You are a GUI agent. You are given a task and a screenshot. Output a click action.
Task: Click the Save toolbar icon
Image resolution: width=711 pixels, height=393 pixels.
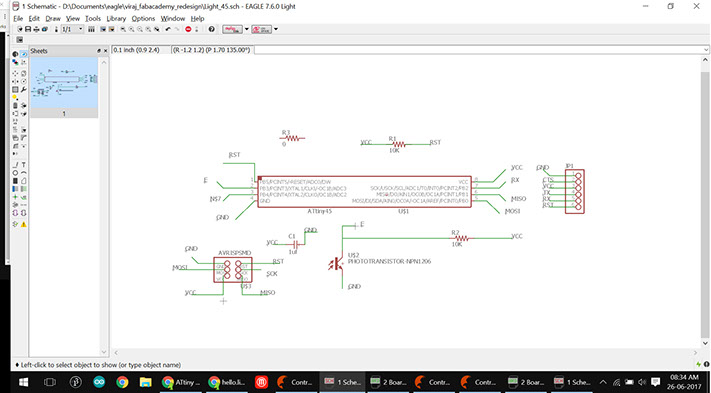pos(28,29)
